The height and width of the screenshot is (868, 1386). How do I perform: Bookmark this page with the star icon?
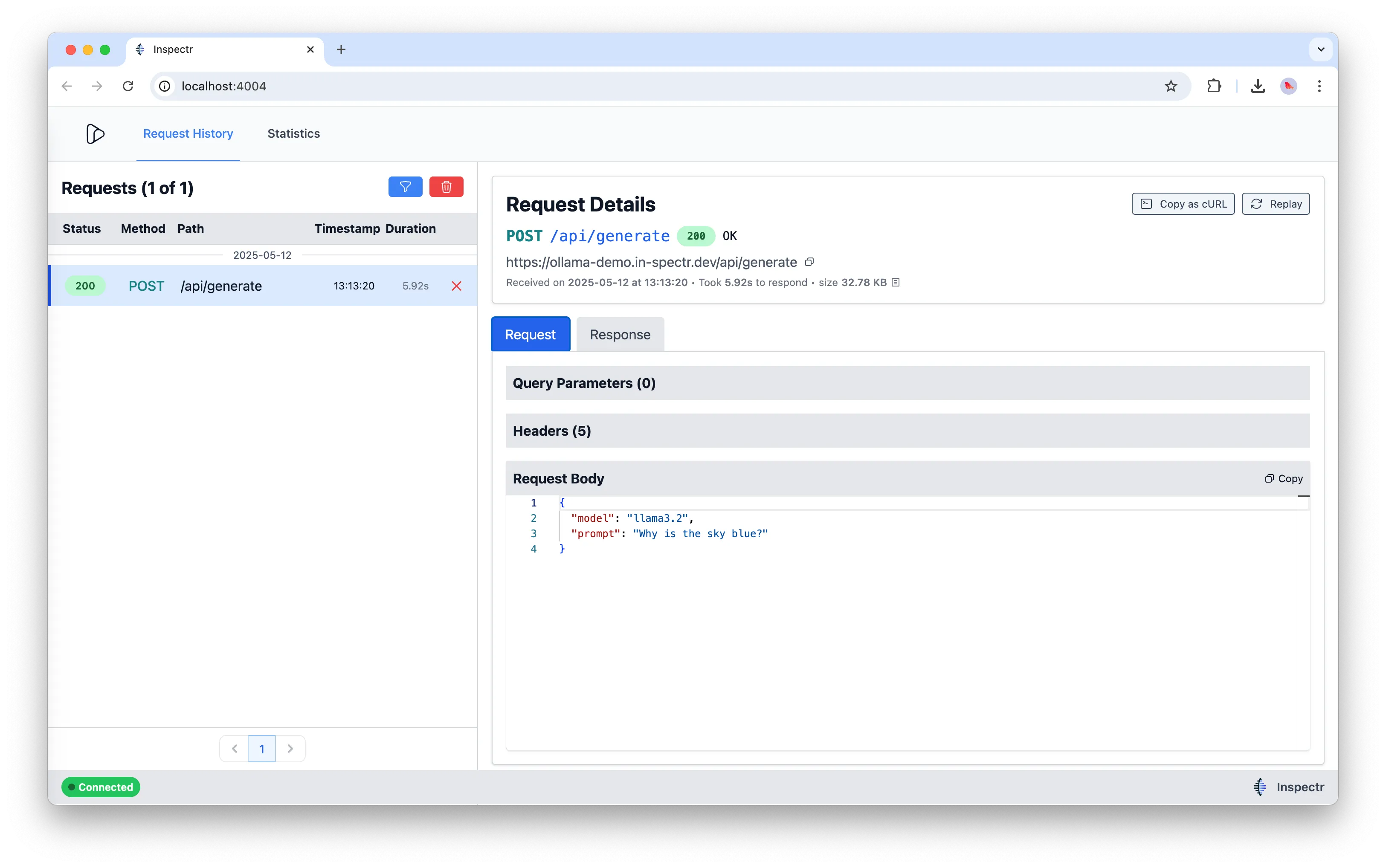[x=1171, y=86]
